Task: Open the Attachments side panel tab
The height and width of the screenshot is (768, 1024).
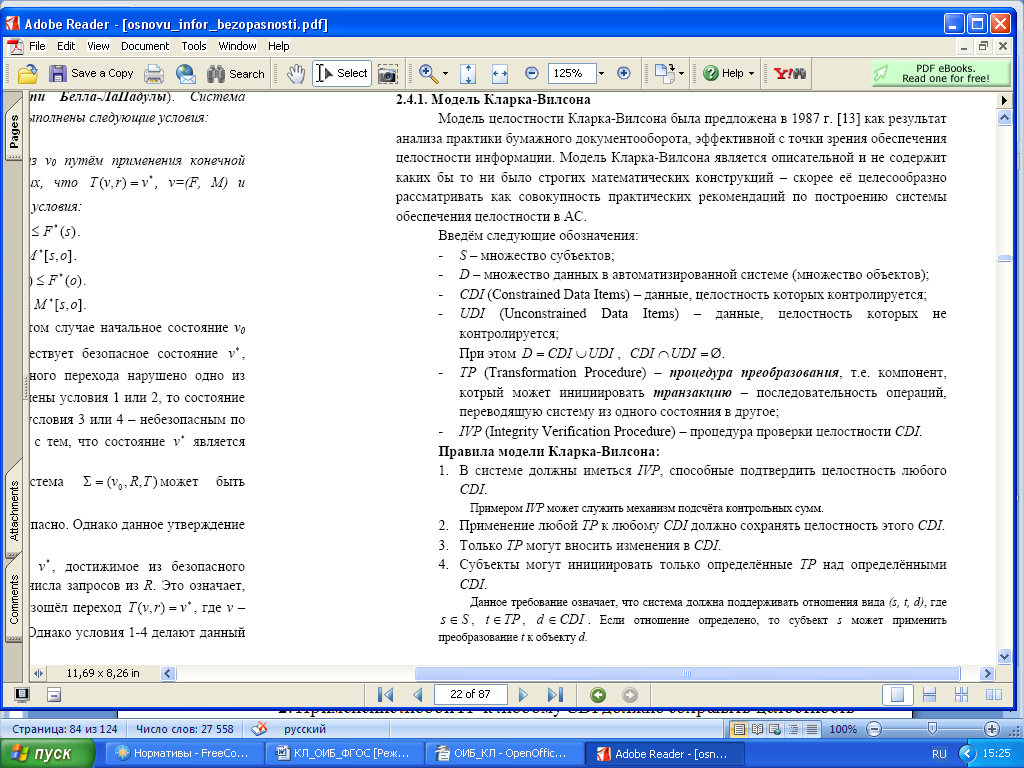Action: 14,510
